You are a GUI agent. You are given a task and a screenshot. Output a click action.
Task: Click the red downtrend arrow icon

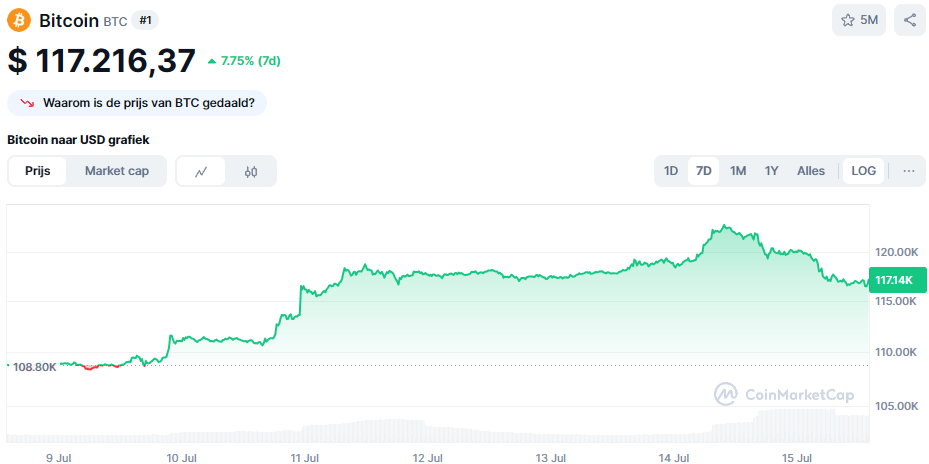point(27,103)
